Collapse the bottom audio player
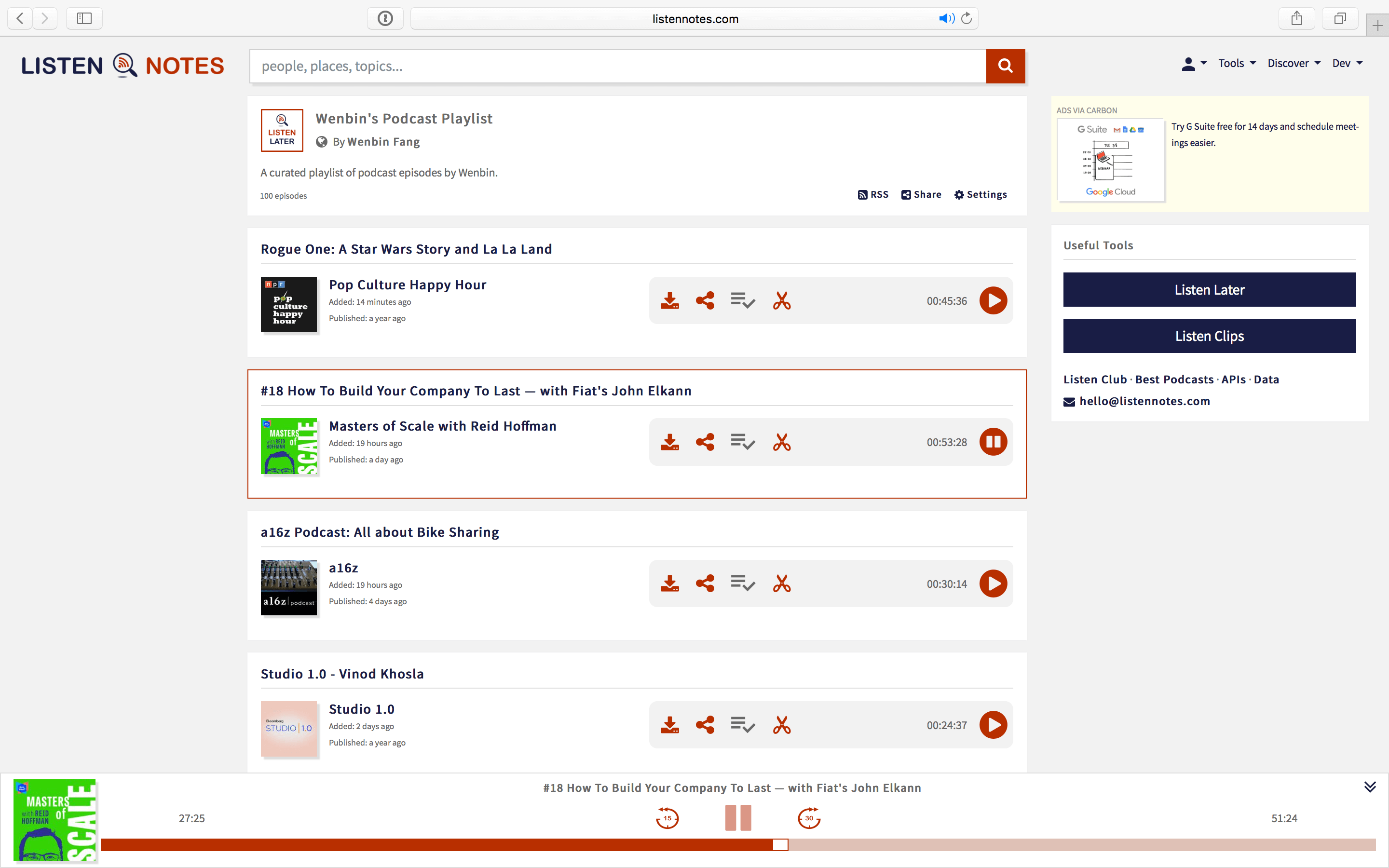The width and height of the screenshot is (1389, 868). (x=1370, y=787)
